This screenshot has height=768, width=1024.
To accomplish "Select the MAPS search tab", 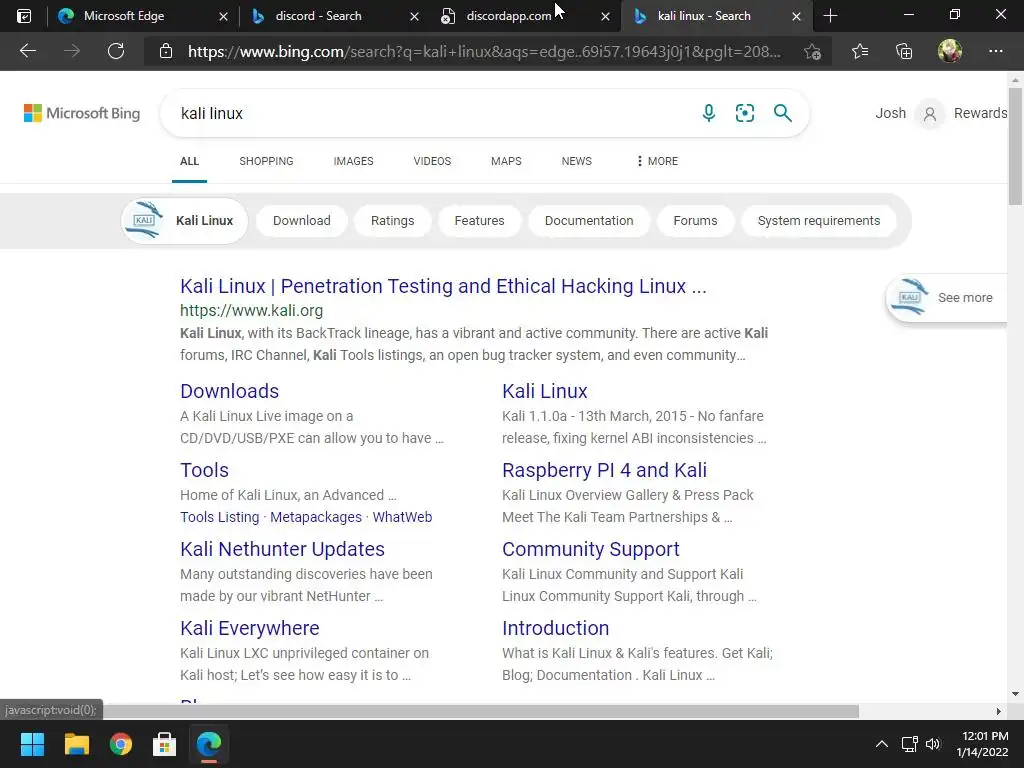I will (506, 161).
